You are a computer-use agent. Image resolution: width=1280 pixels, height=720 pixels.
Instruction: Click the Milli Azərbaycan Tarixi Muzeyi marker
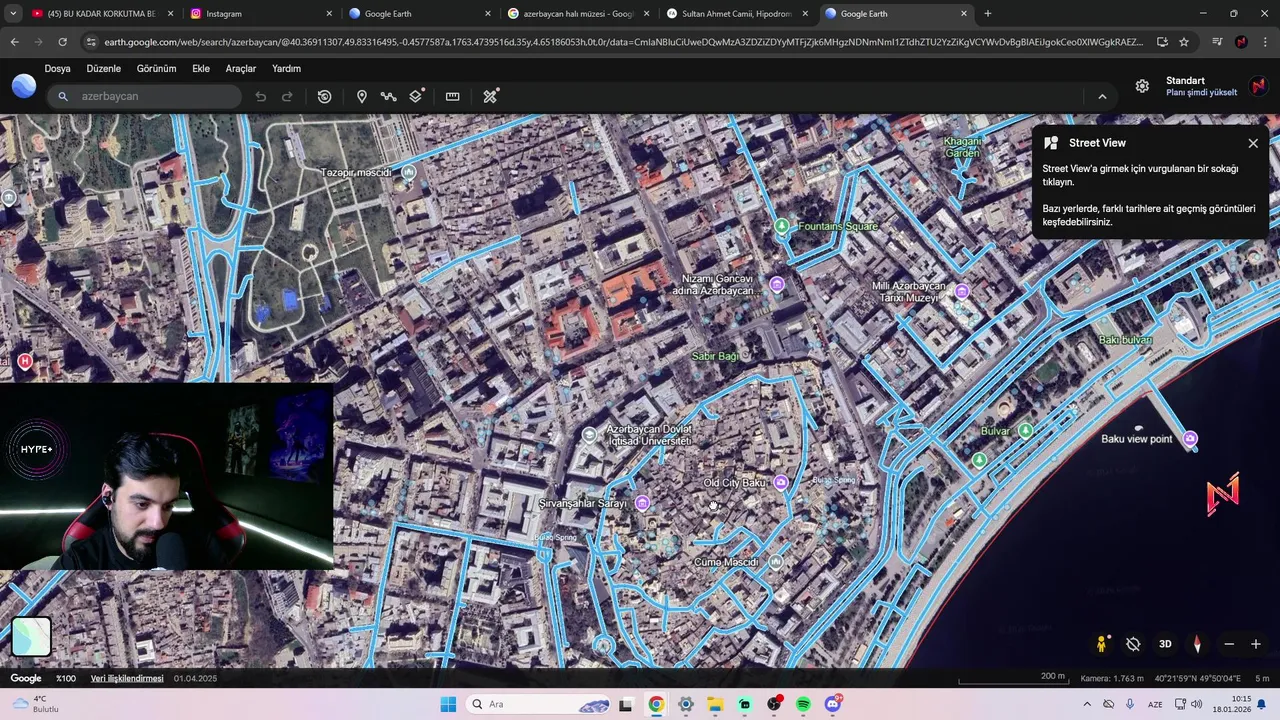[962, 291]
